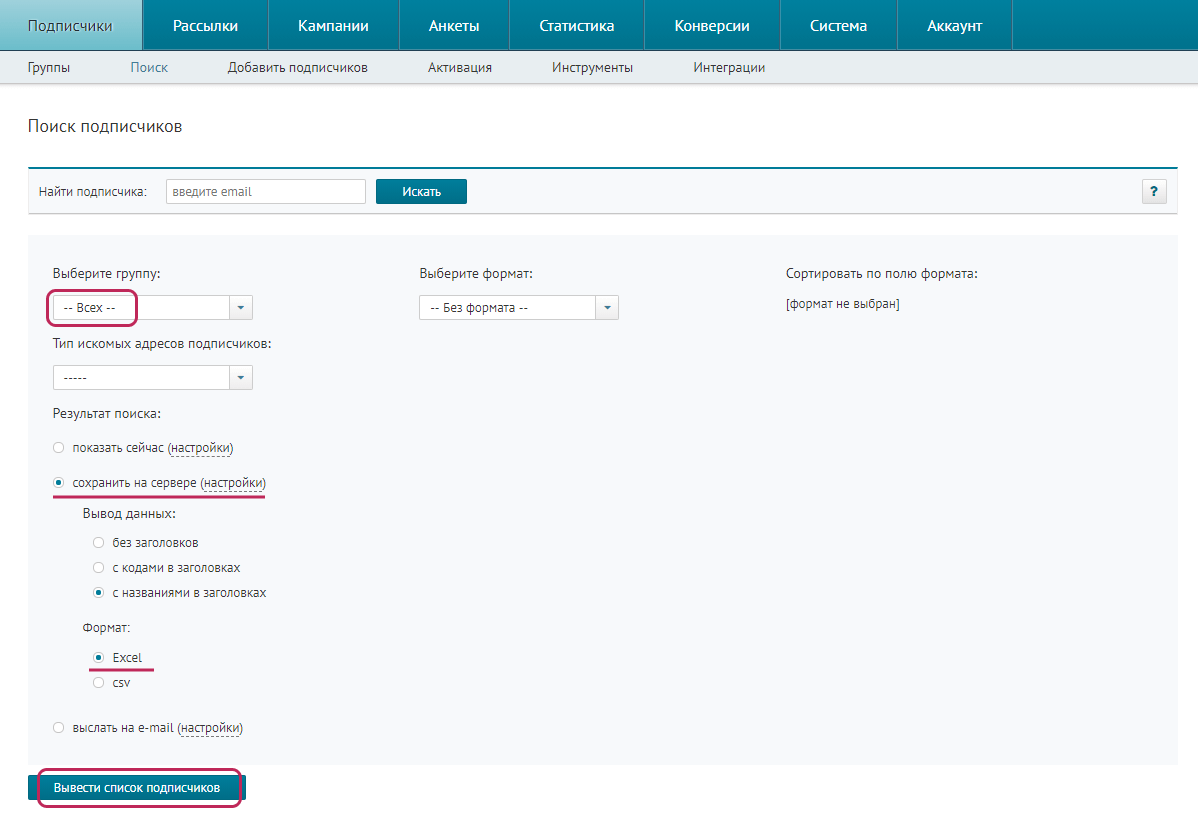Select выслать на e-mail option

click(58, 728)
